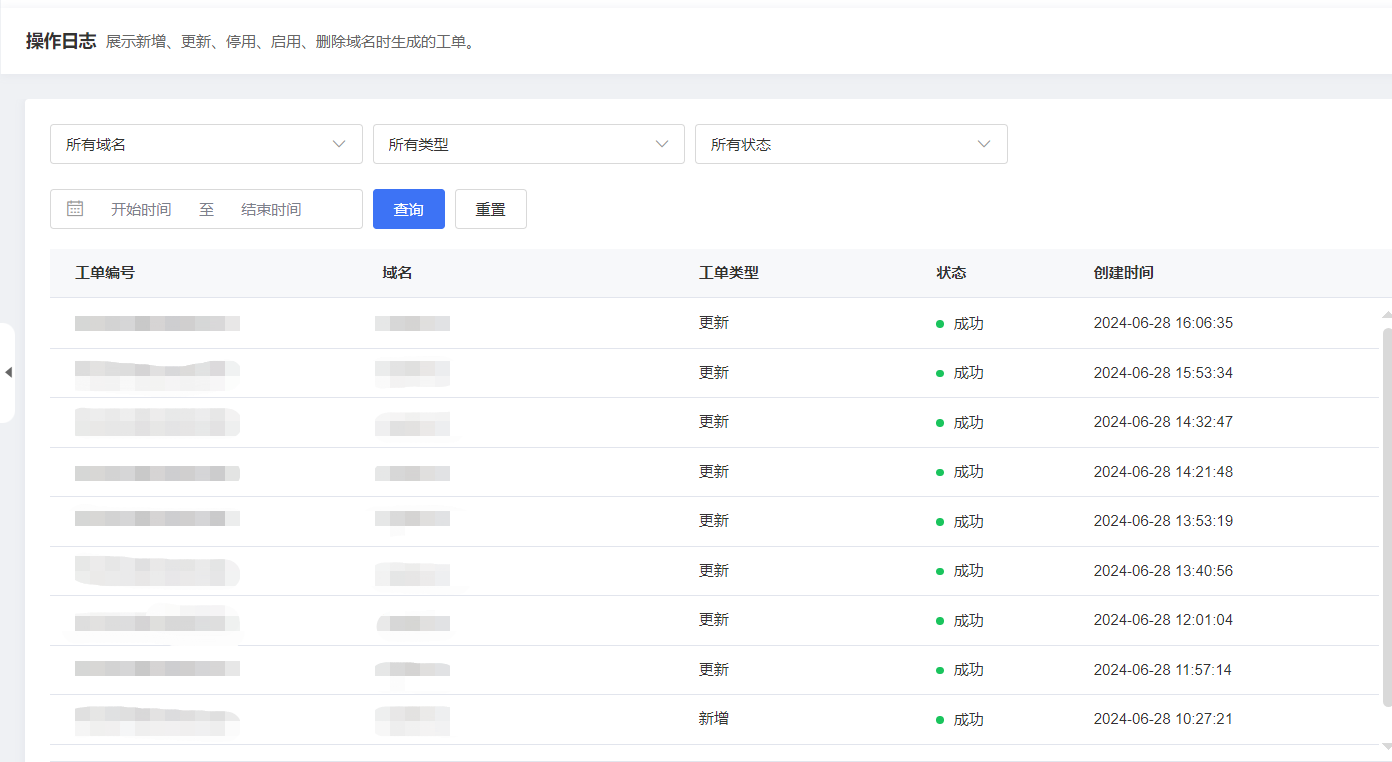
Task: Click the scrollbar down arrow
Action: [x=1386, y=746]
